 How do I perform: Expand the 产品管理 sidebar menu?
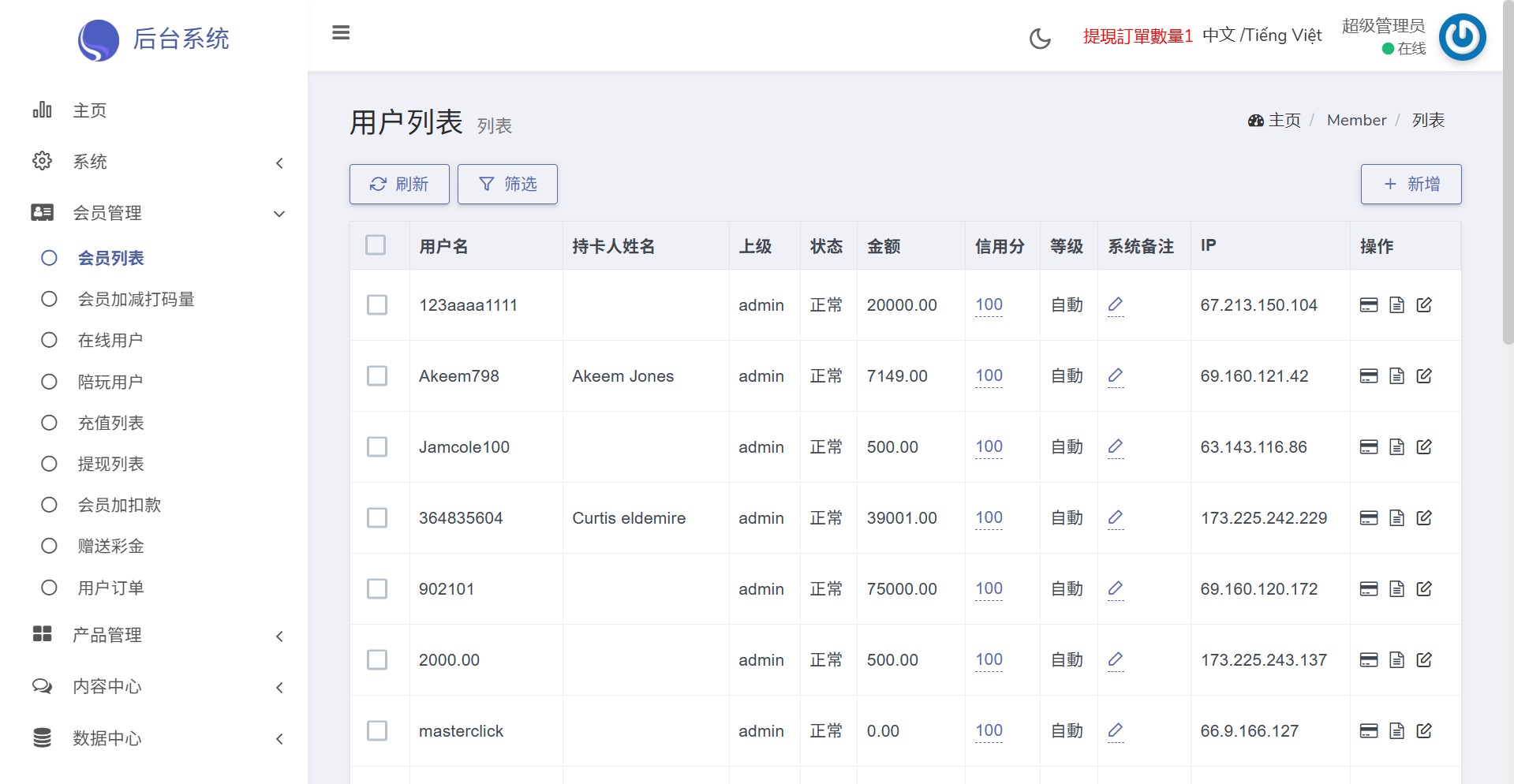(x=154, y=636)
